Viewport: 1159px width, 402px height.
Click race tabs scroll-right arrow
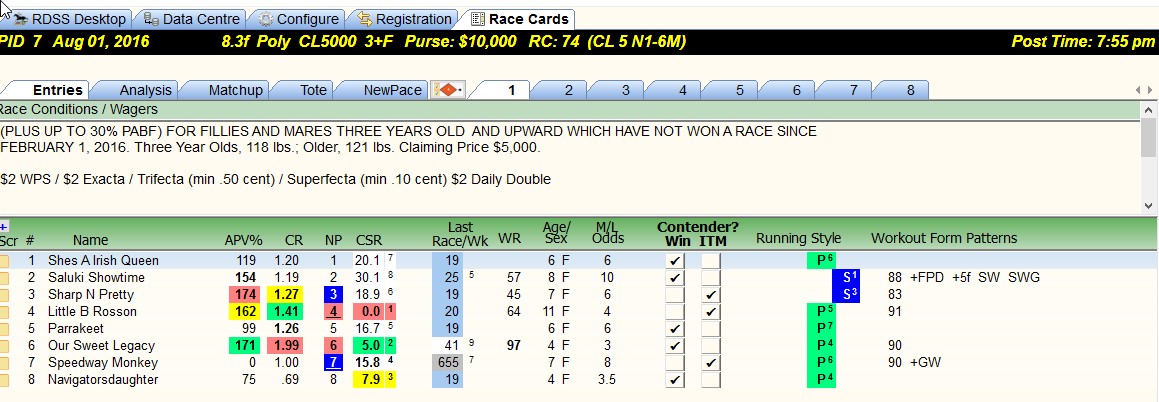(1150, 90)
